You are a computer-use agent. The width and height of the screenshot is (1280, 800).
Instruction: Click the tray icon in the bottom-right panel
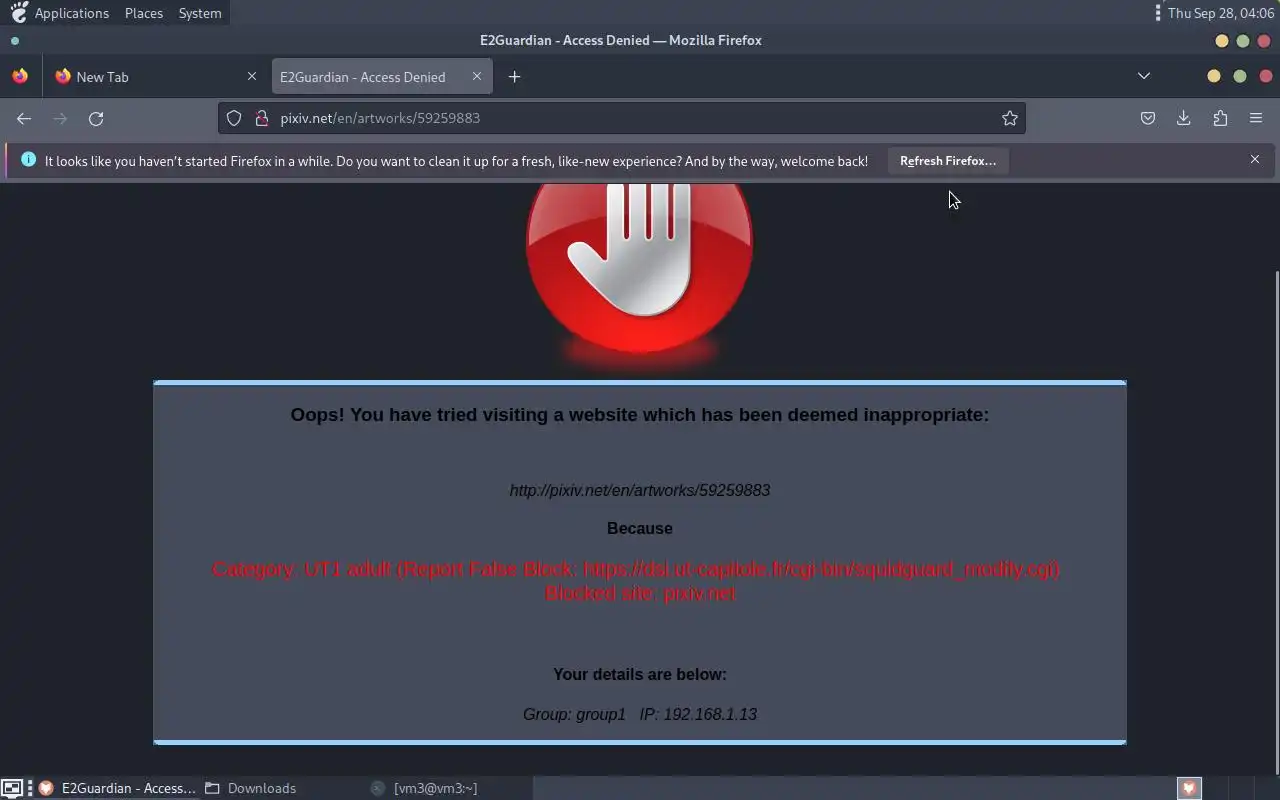1189,788
